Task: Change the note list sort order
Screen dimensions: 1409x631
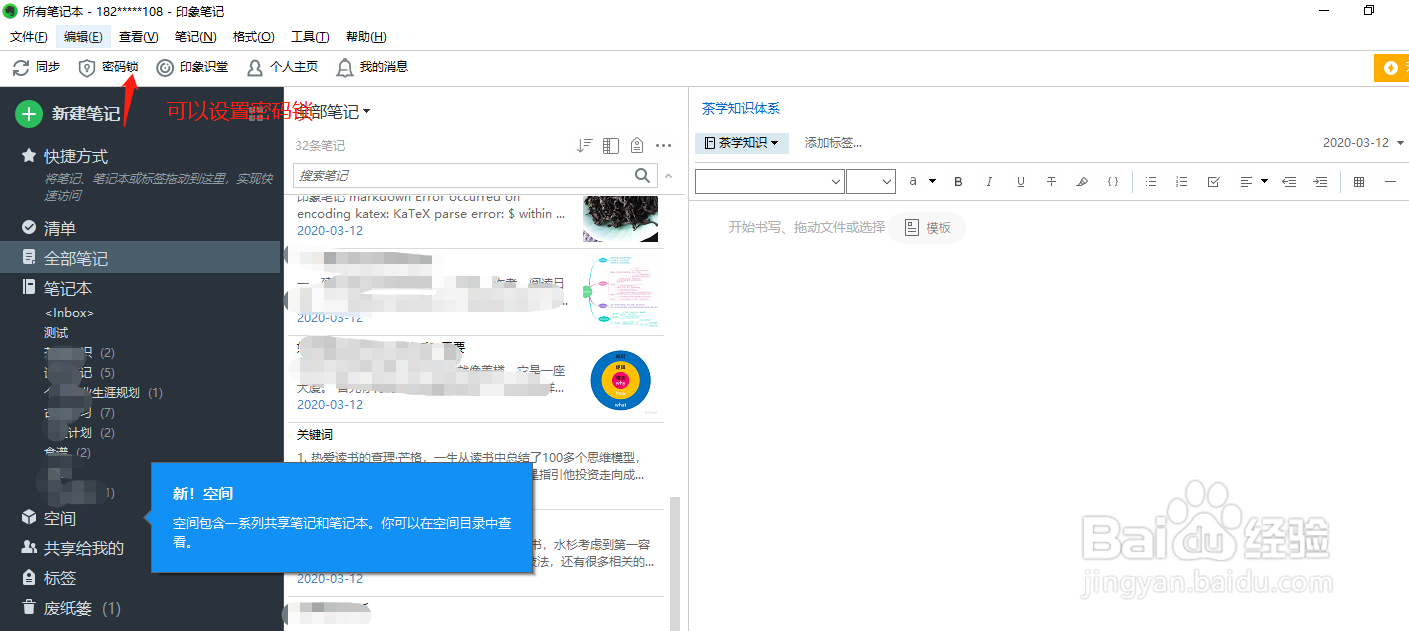Action: pos(585,144)
